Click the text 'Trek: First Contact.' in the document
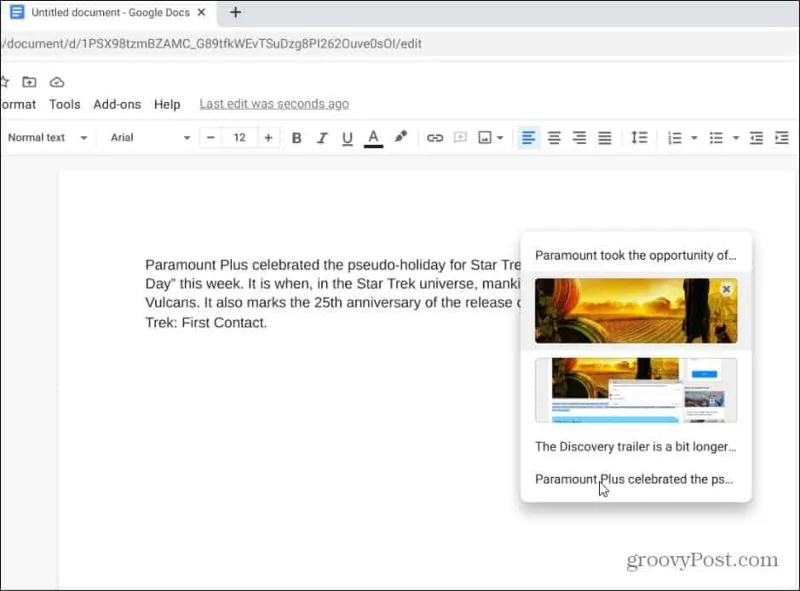Image resolution: width=800 pixels, height=591 pixels. click(x=206, y=323)
